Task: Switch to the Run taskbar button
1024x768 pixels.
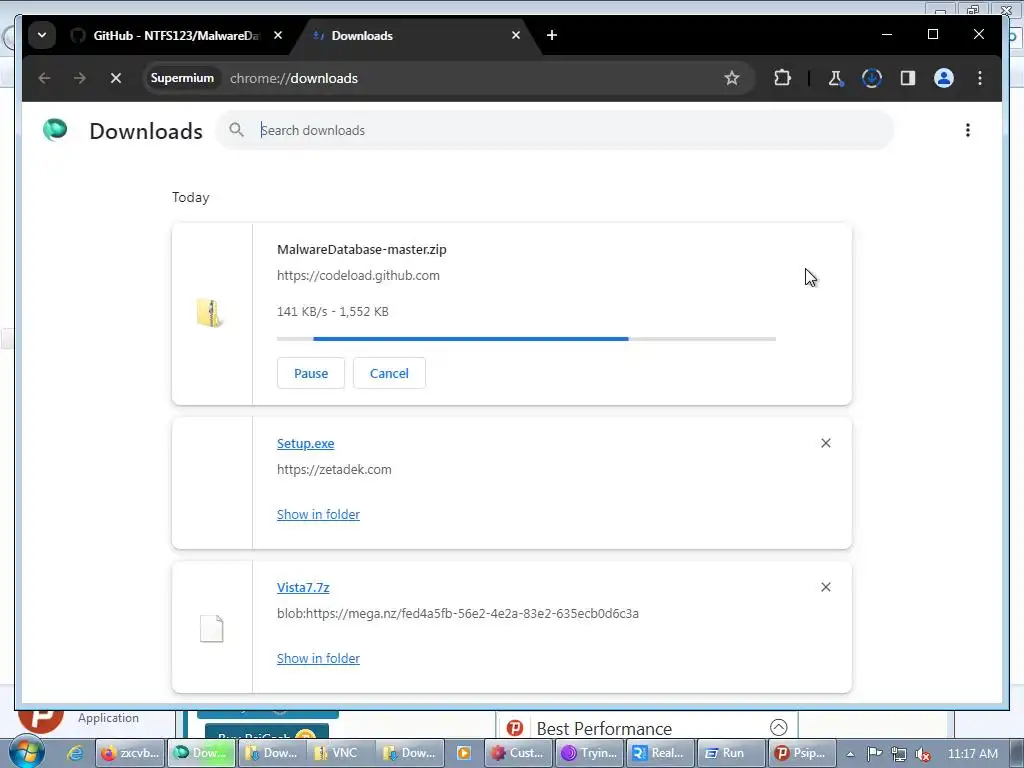Action: pyautogui.click(x=730, y=753)
